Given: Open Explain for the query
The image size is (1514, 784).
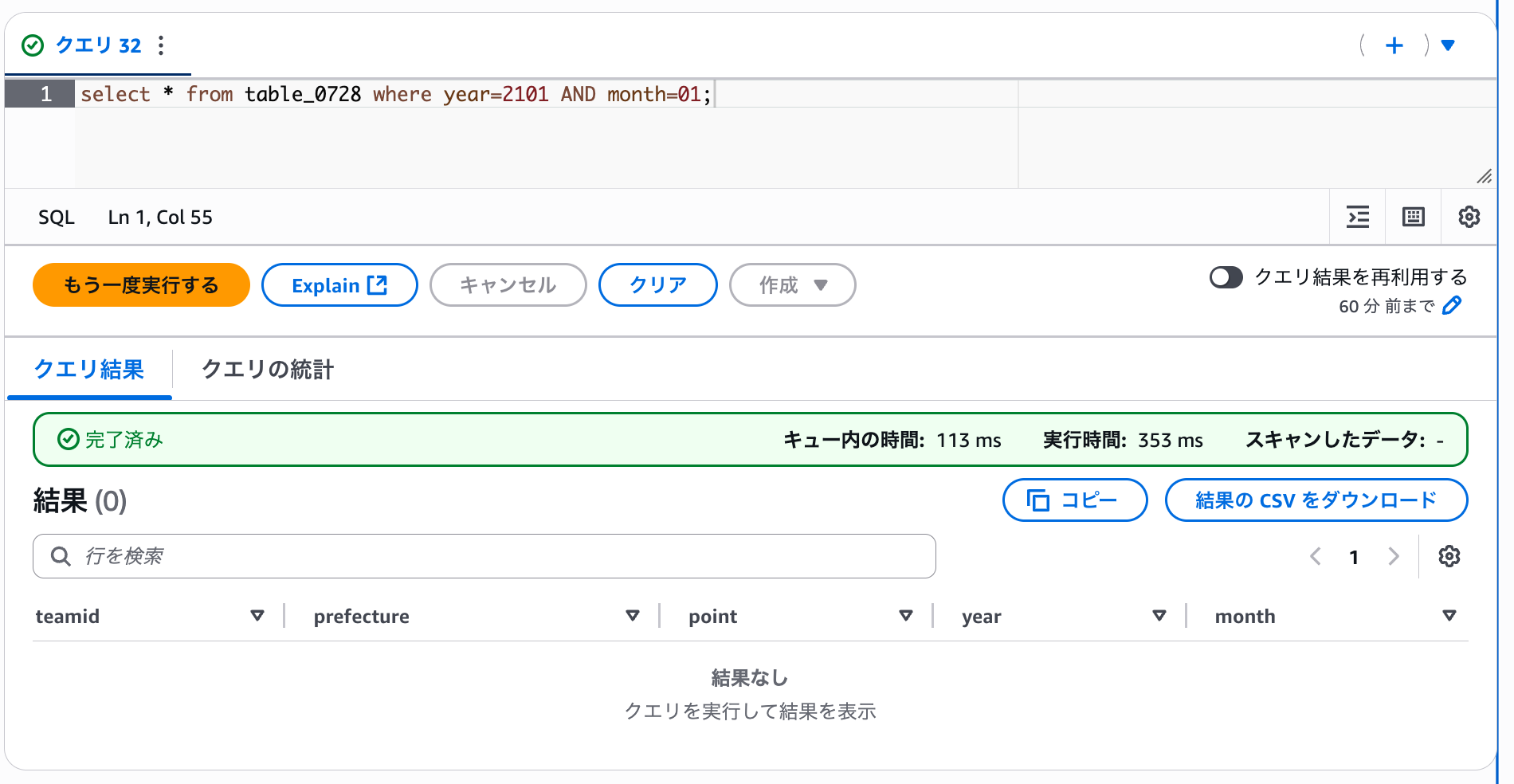Looking at the screenshot, I should pos(339,285).
